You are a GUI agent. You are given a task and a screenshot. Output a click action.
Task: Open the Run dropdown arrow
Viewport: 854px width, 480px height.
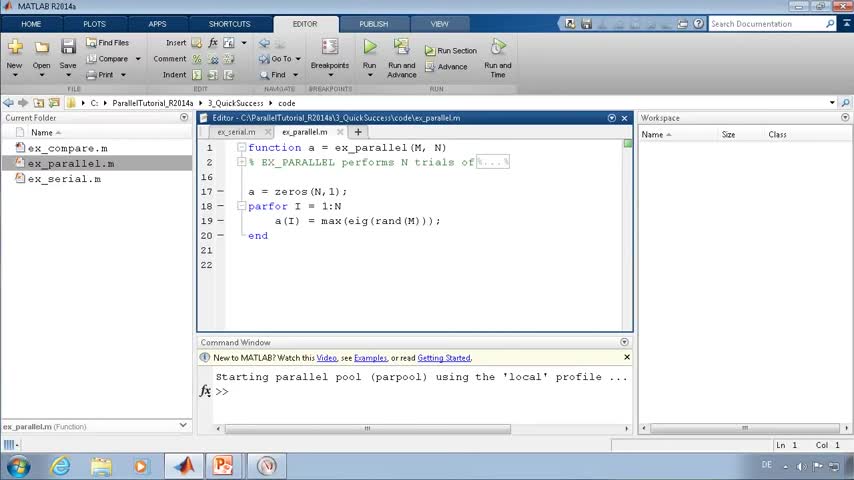pyautogui.click(x=370, y=75)
